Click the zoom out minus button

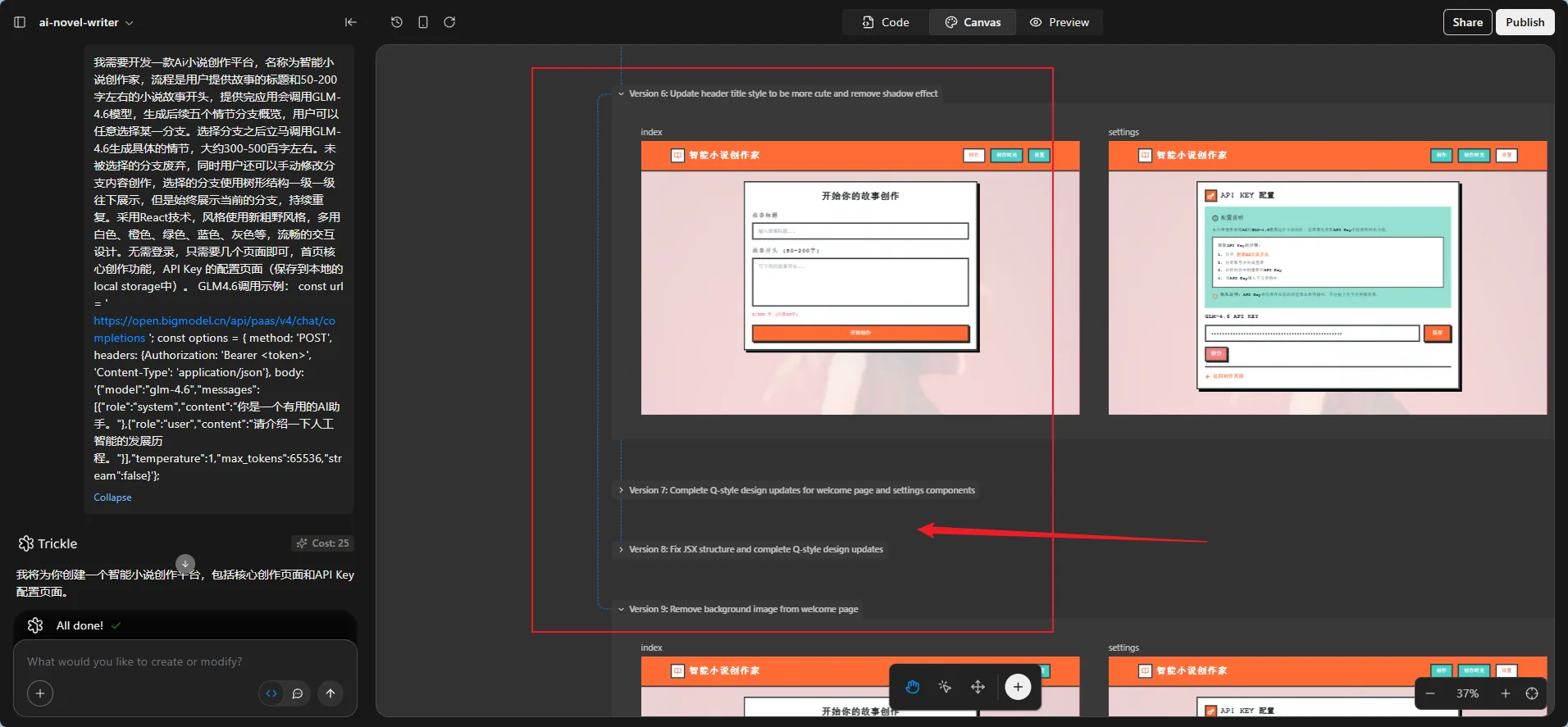(x=1430, y=693)
